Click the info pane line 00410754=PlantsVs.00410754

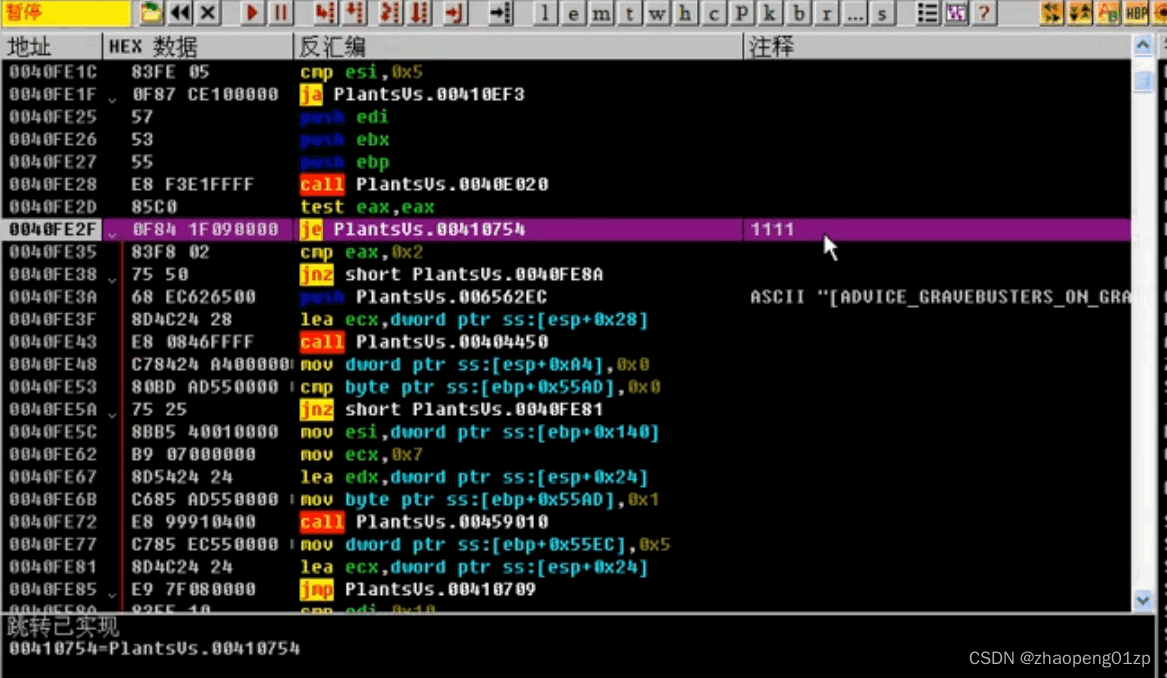154,648
